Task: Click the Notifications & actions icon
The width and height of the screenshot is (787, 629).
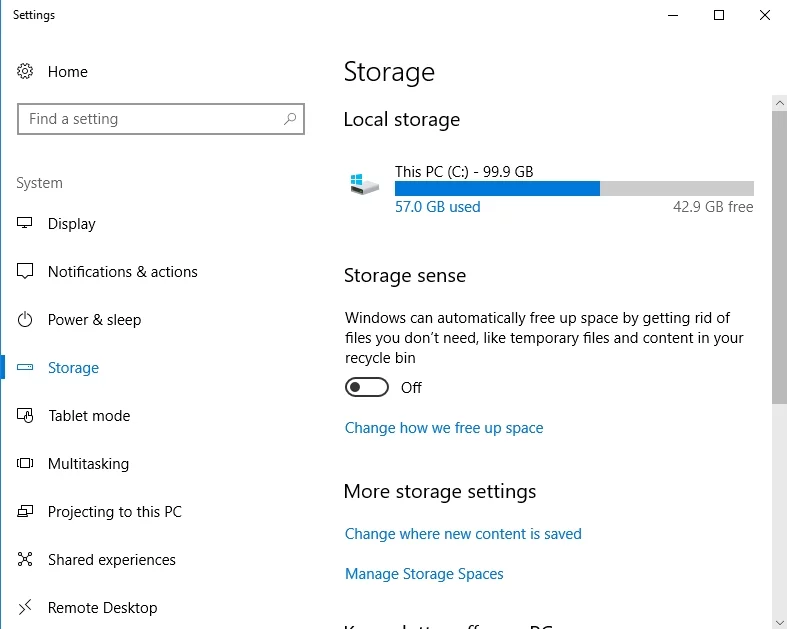Action: 26,272
